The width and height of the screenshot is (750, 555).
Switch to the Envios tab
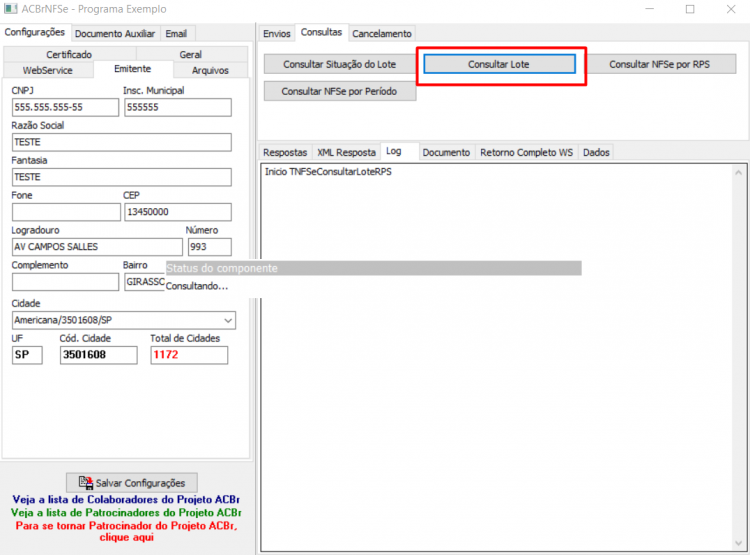point(276,33)
